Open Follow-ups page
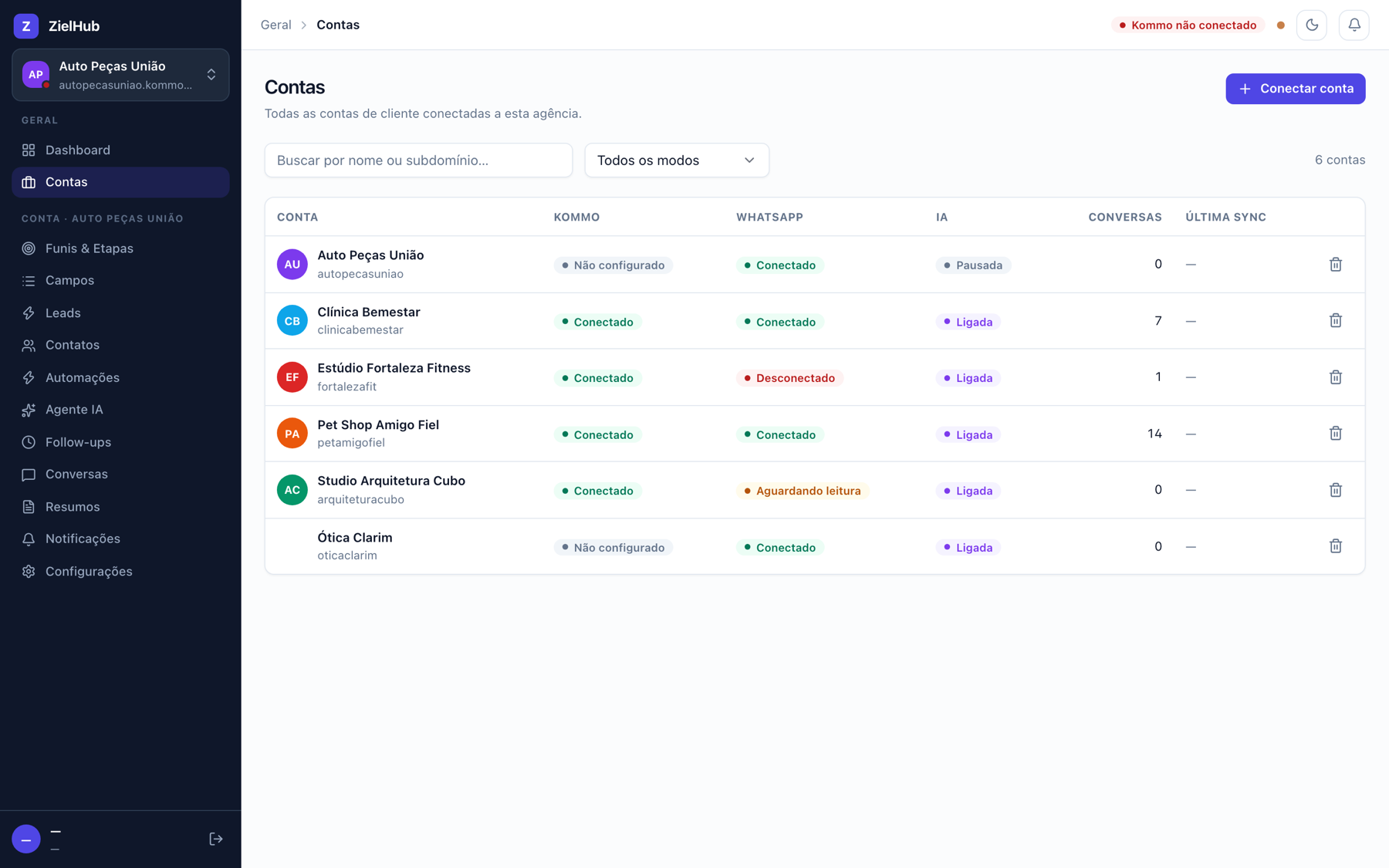This screenshot has width=1389, height=868. [x=120, y=442]
